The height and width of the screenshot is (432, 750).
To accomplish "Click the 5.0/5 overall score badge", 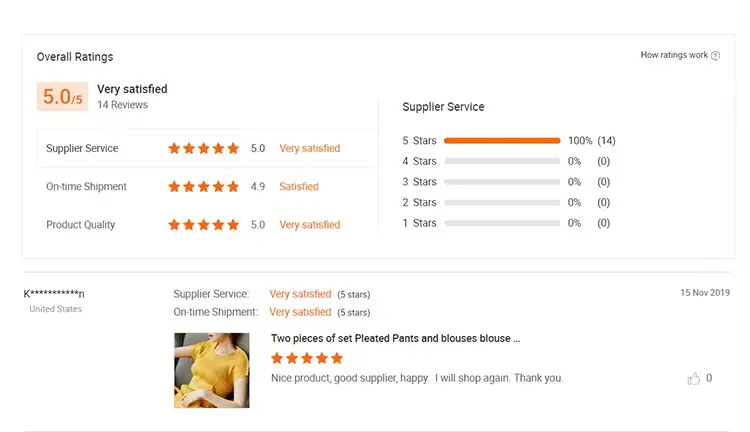I will (x=62, y=97).
